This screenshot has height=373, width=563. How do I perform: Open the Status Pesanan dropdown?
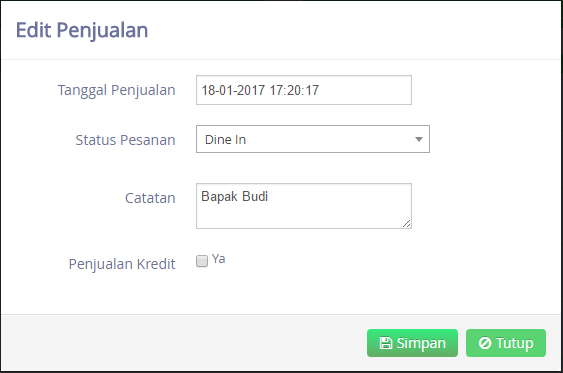click(313, 139)
